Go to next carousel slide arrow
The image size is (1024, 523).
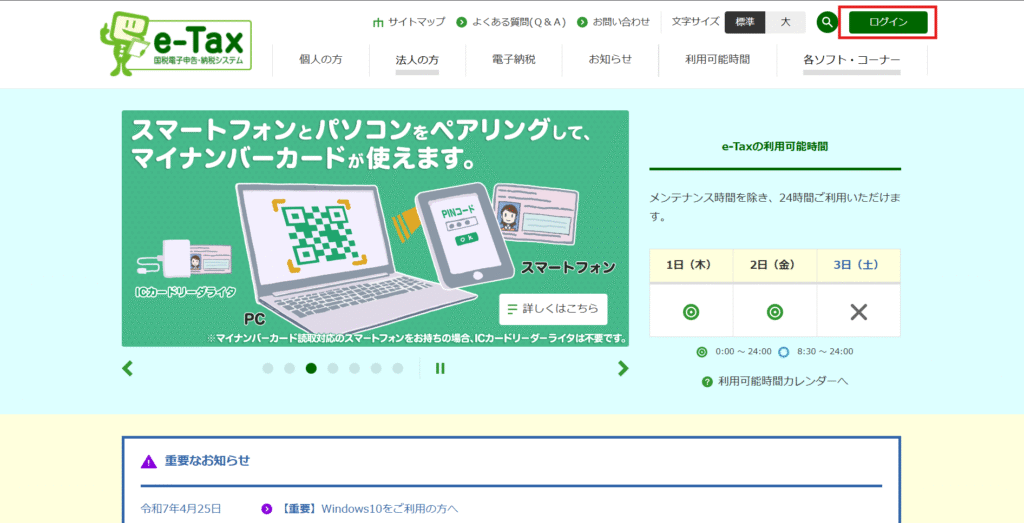click(x=623, y=368)
